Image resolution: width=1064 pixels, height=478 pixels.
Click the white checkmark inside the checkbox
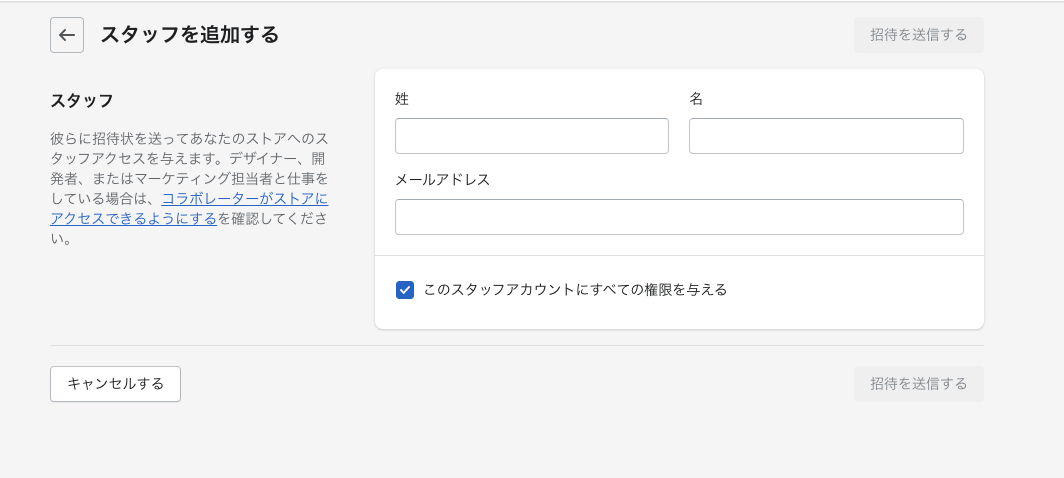pos(404,290)
